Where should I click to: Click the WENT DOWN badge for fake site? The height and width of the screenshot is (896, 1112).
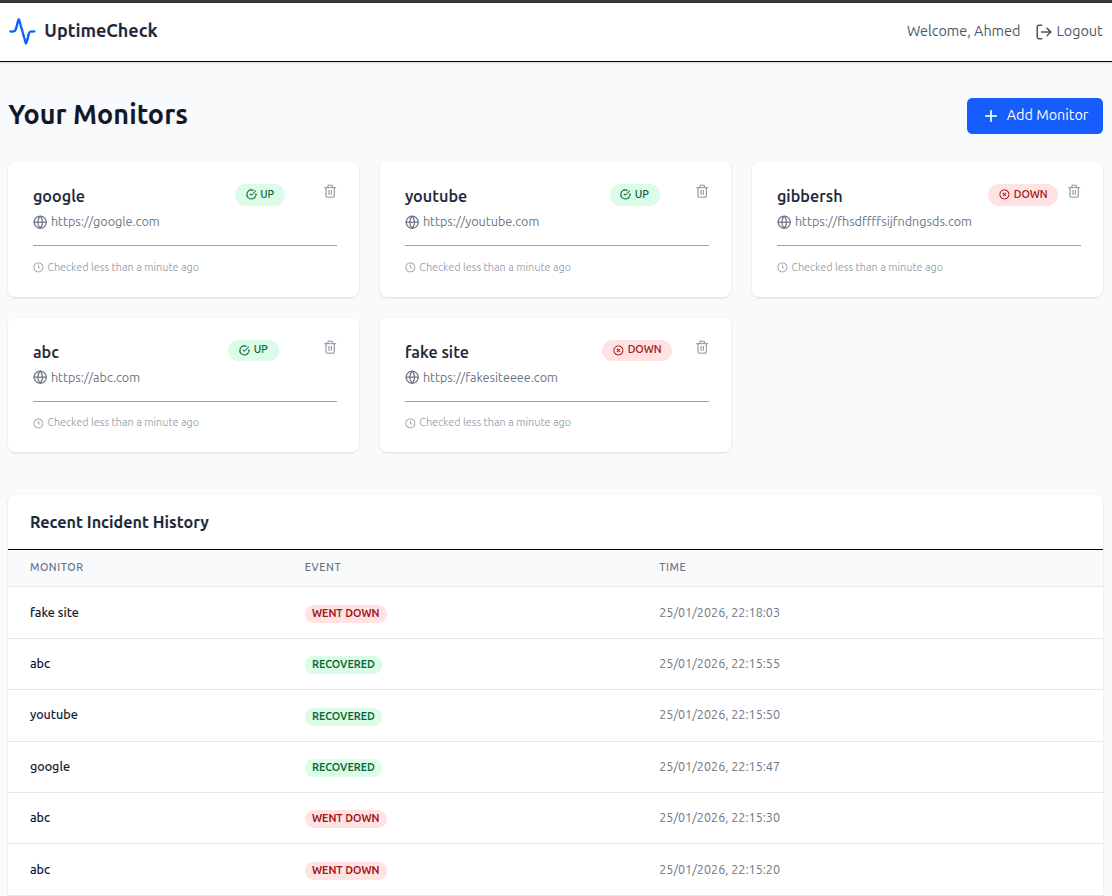(x=346, y=613)
